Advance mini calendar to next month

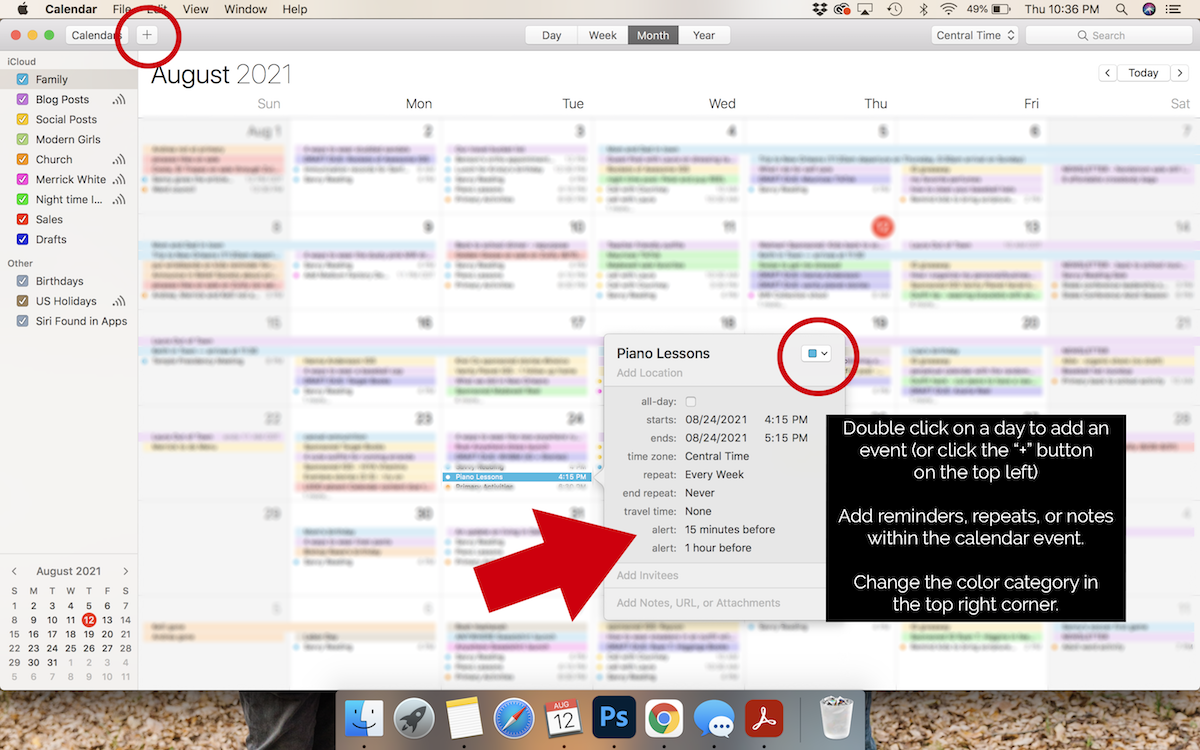click(x=125, y=571)
